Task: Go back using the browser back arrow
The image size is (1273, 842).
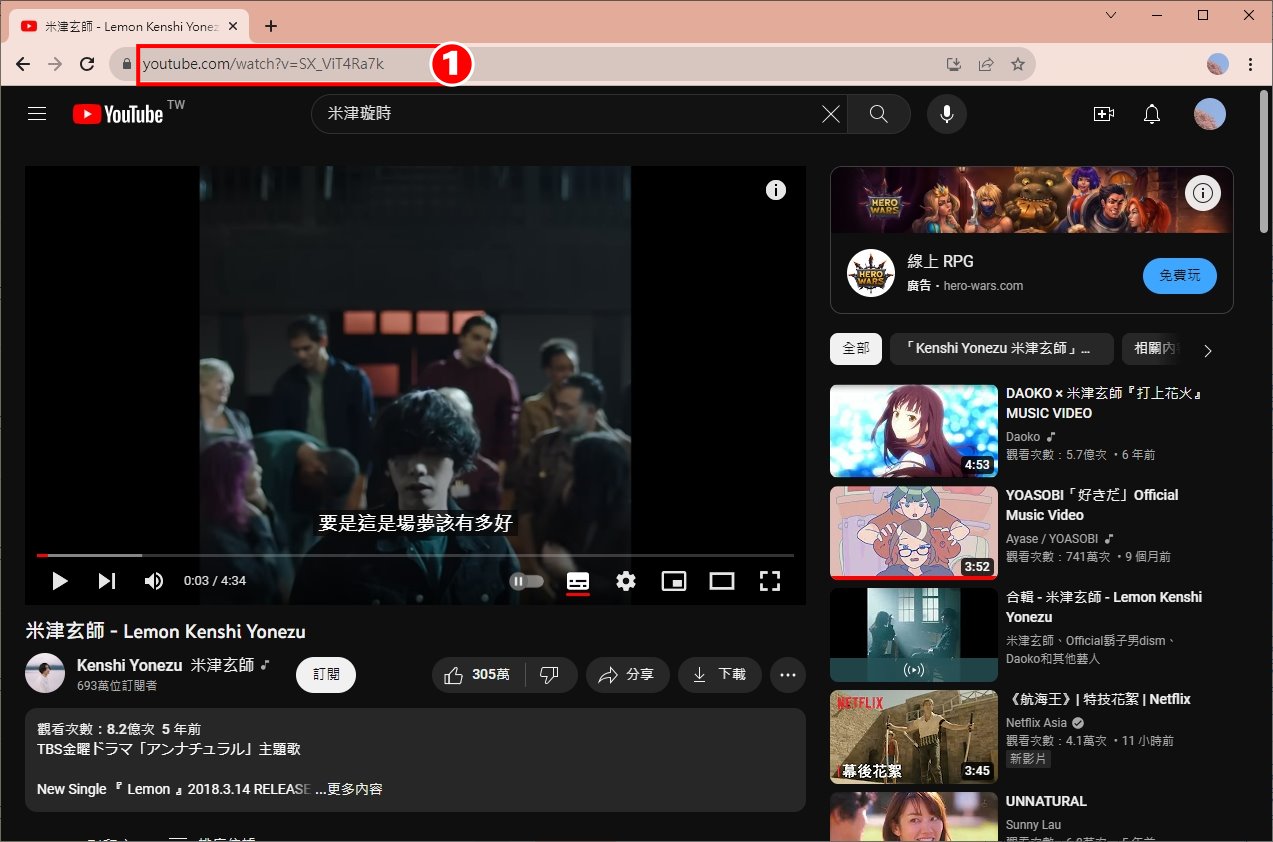Action: point(23,64)
